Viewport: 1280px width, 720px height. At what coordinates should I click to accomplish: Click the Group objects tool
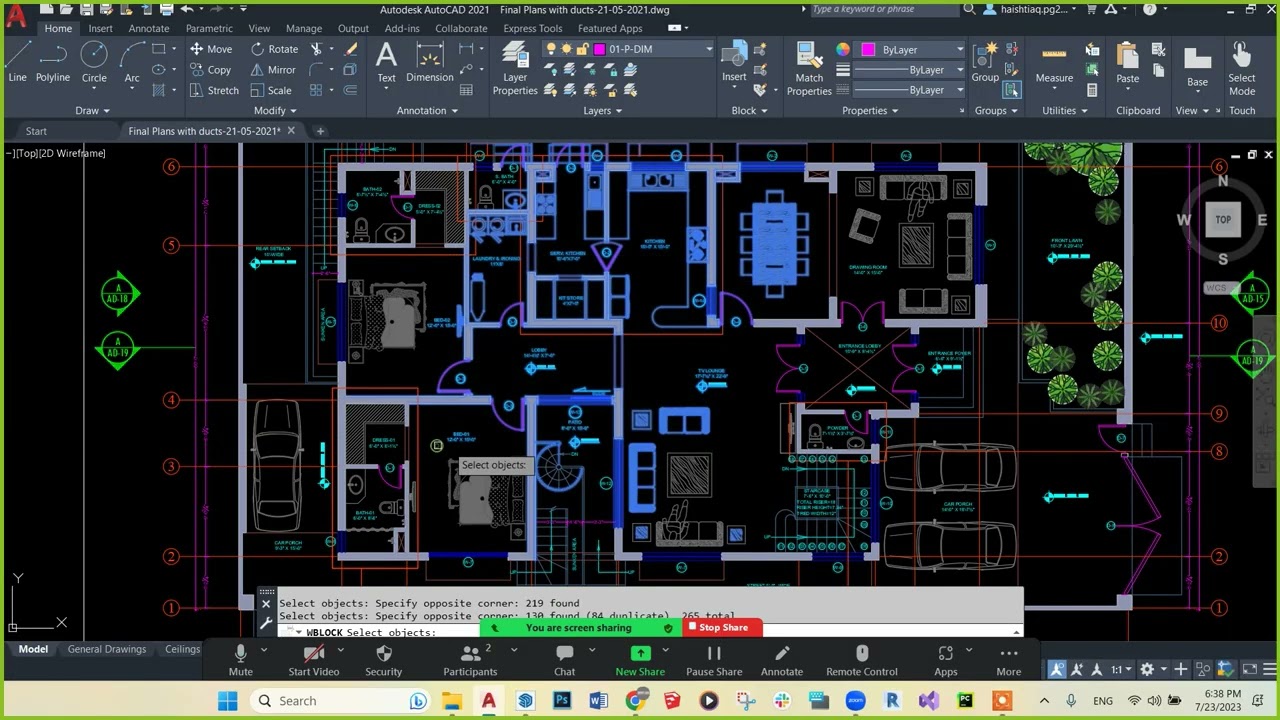click(x=985, y=62)
